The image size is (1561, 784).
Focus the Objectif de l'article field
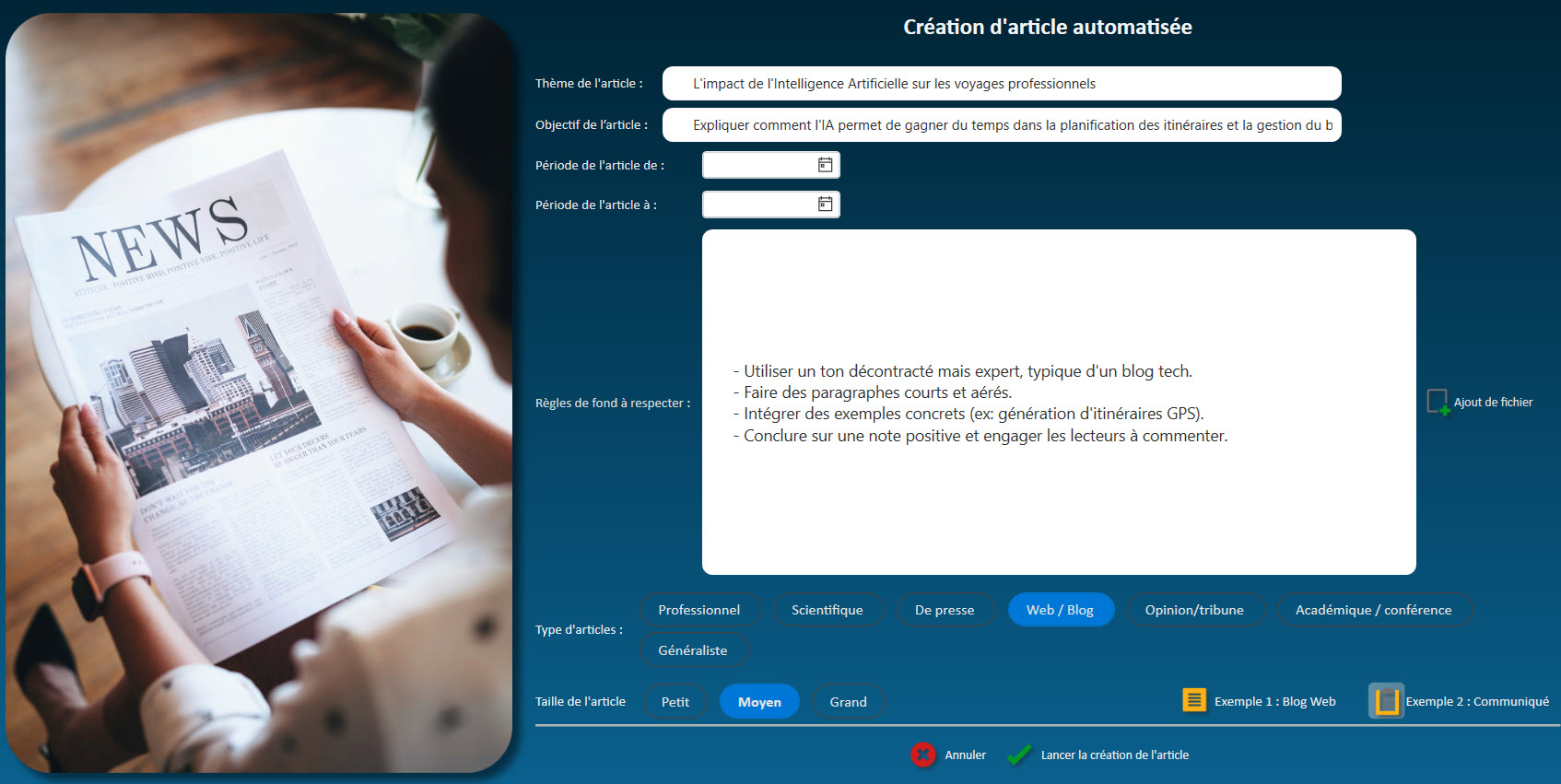pyautogui.click(x=1001, y=125)
